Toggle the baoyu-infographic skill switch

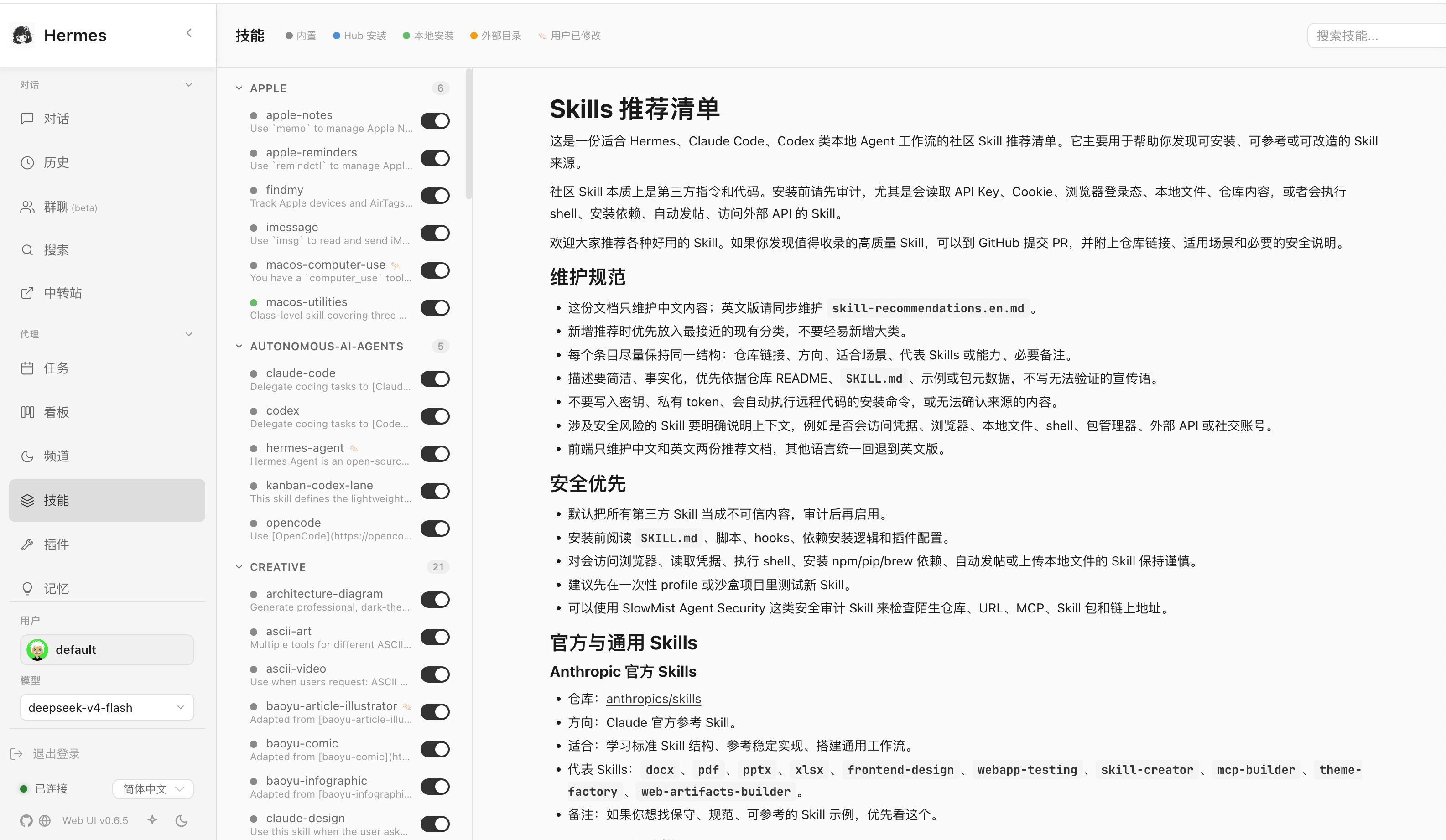(x=435, y=786)
